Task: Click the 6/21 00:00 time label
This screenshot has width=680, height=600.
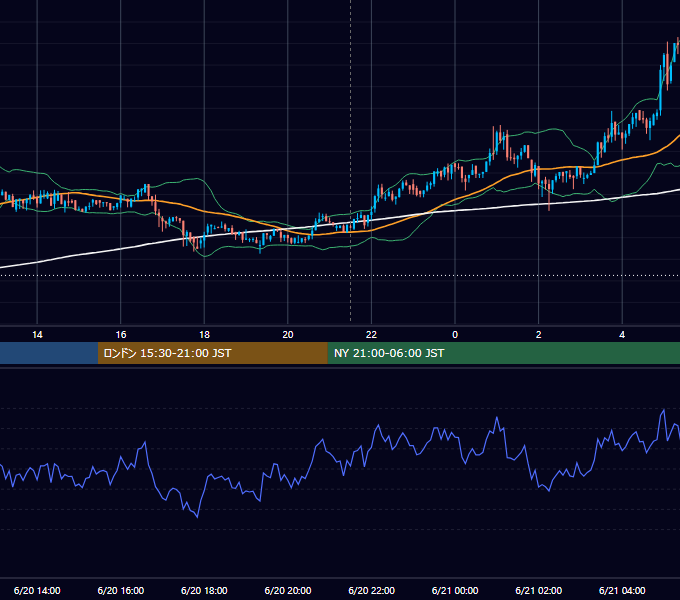Action: pos(455,590)
